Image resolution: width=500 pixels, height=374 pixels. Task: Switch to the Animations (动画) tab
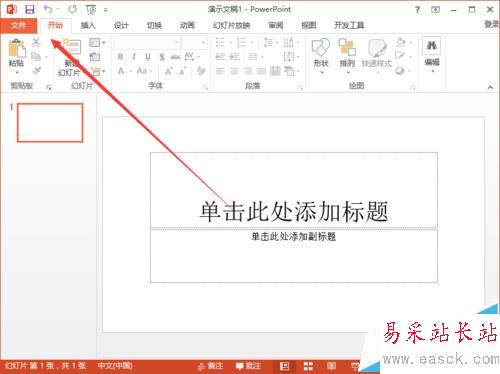tap(187, 25)
